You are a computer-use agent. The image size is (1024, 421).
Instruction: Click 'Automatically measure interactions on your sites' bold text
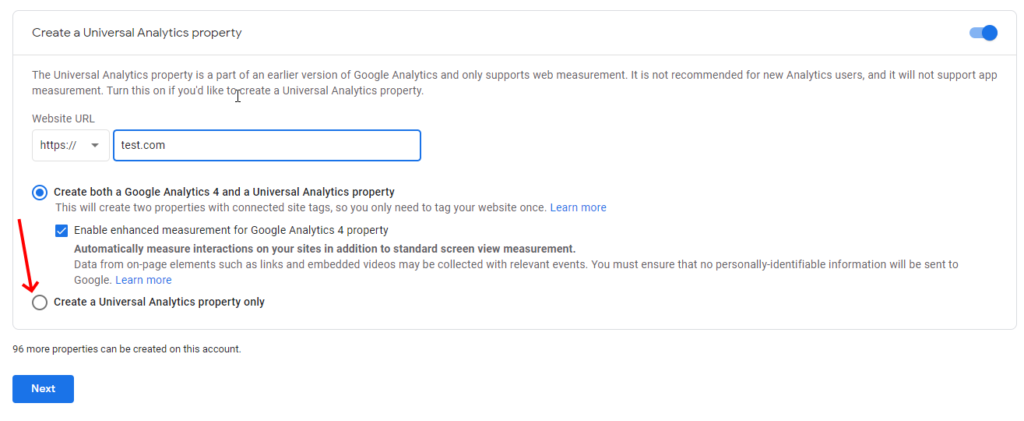(x=325, y=249)
